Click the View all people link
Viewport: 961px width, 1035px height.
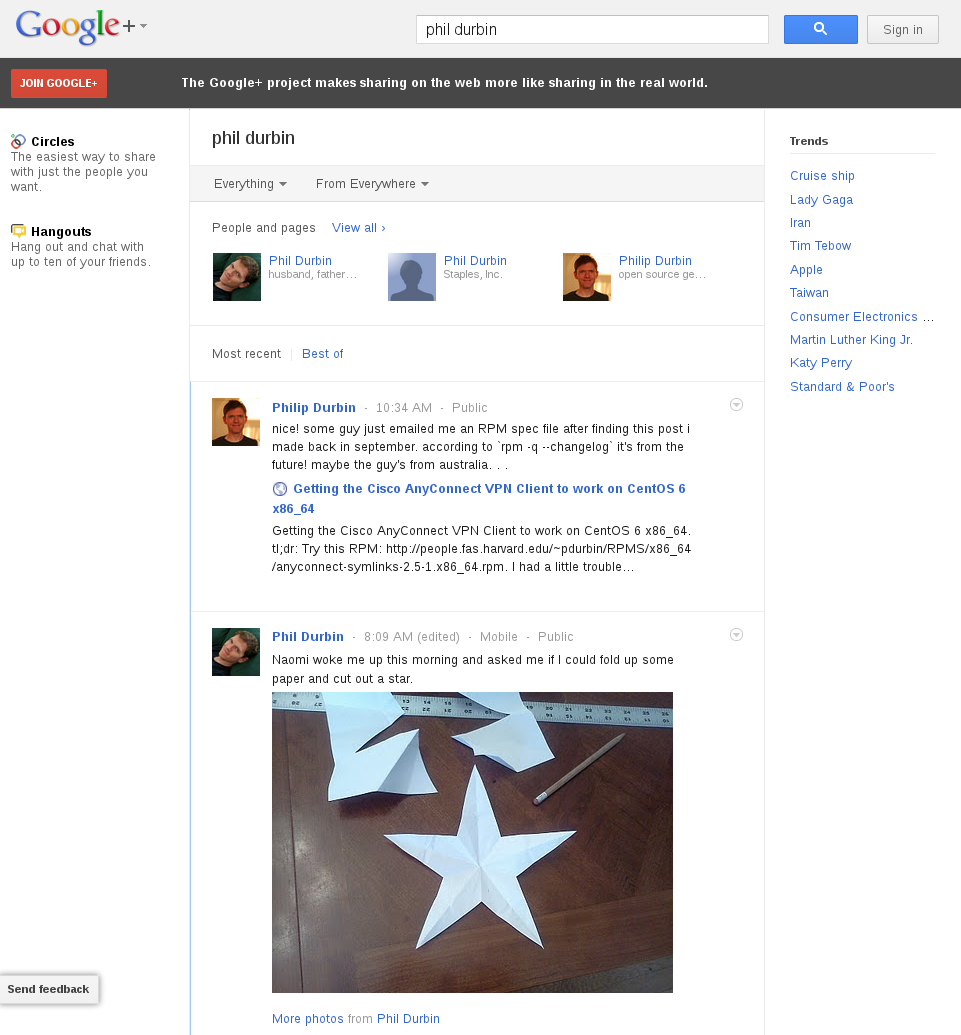[358, 228]
